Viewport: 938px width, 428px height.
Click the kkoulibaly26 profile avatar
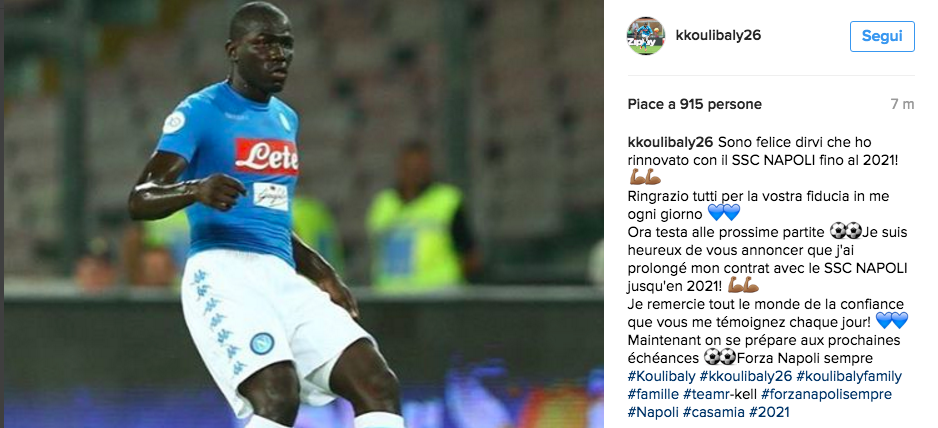click(645, 36)
